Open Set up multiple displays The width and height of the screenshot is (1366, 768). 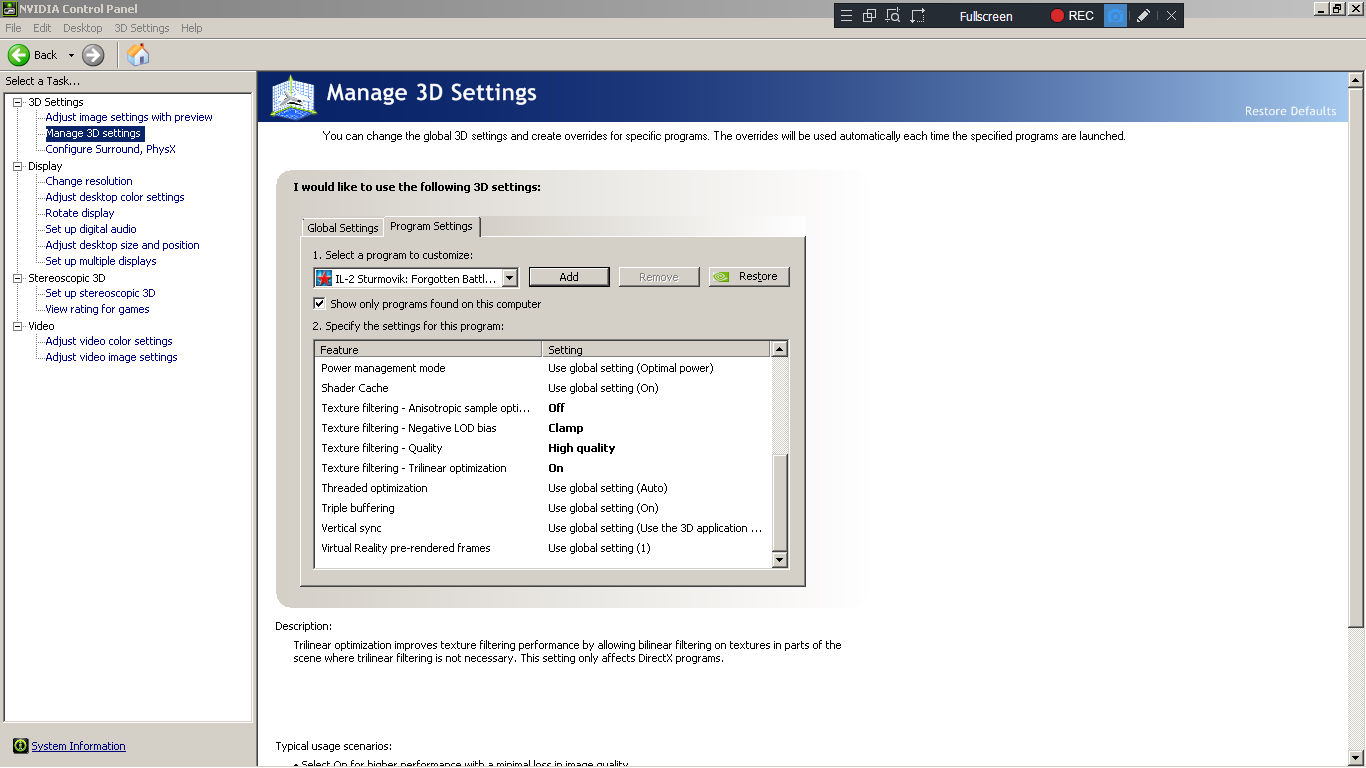click(101, 261)
